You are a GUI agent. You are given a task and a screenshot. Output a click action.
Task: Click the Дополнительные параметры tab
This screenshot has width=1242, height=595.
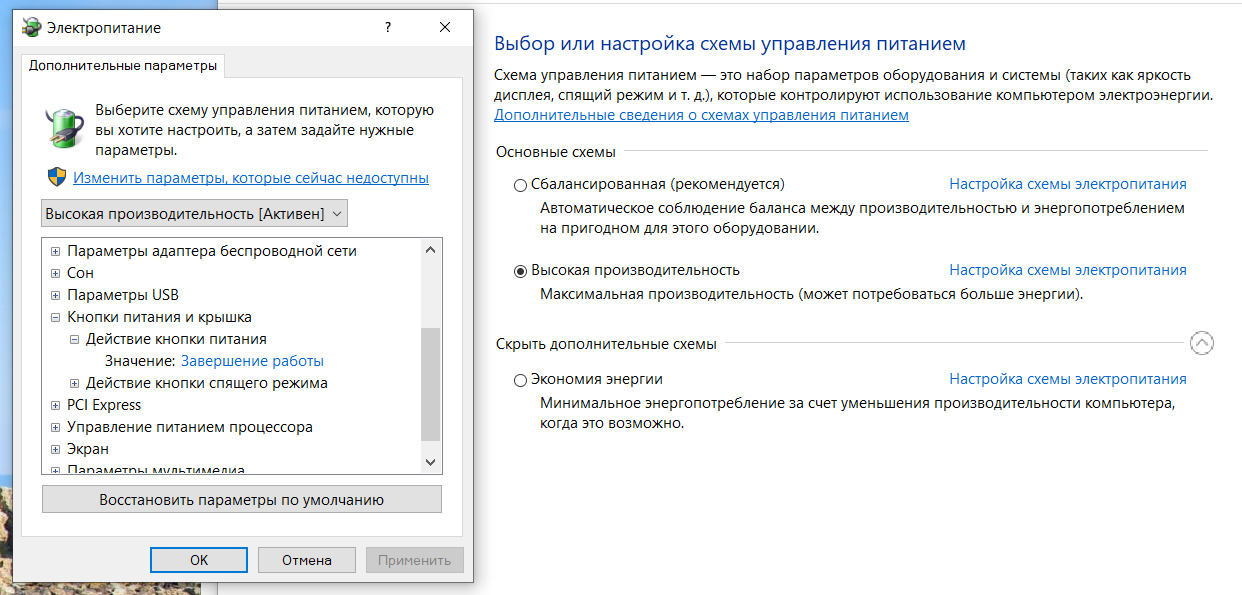(x=122, y=66)
